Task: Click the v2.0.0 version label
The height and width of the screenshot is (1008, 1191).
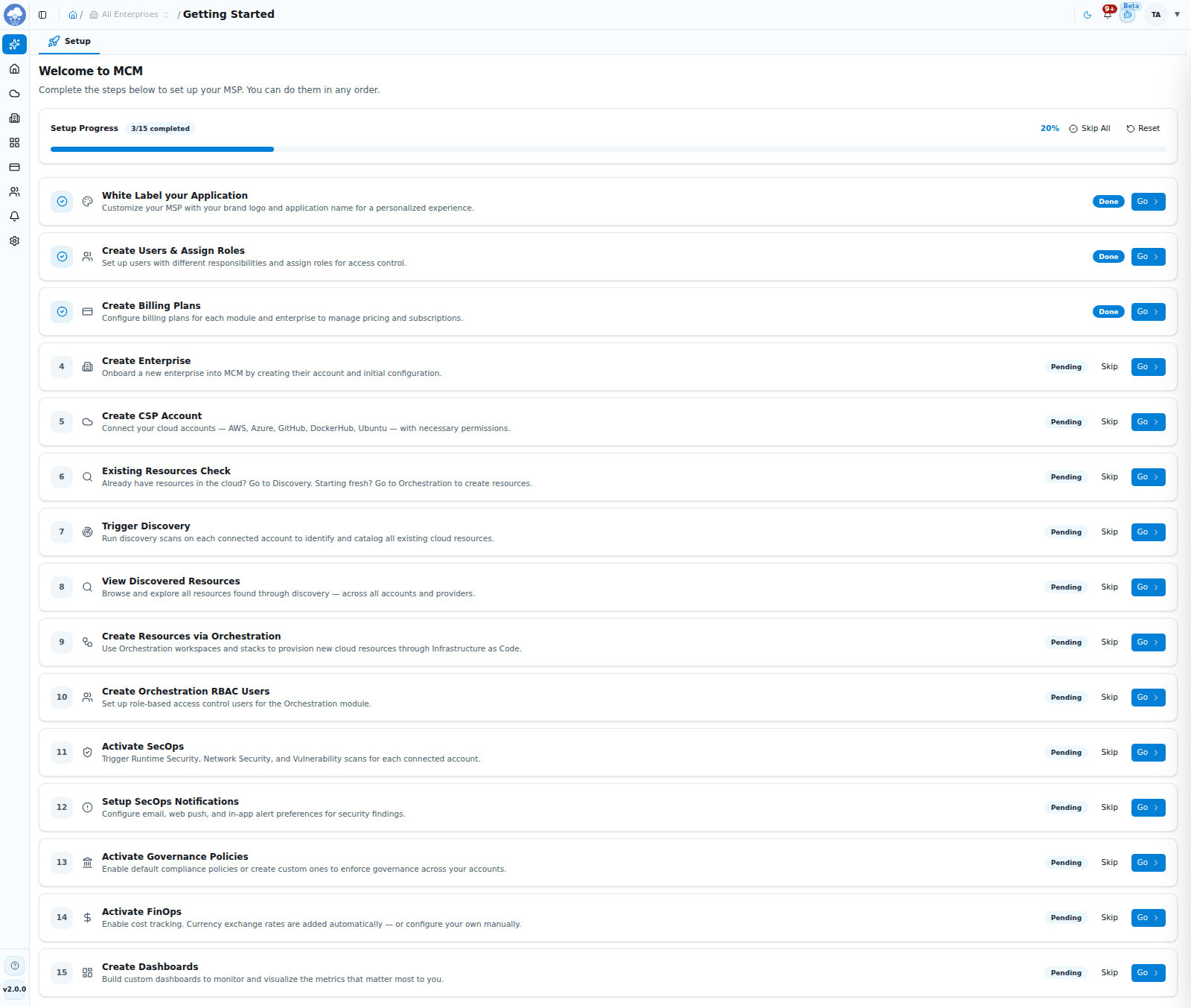Action: [14, 990]
